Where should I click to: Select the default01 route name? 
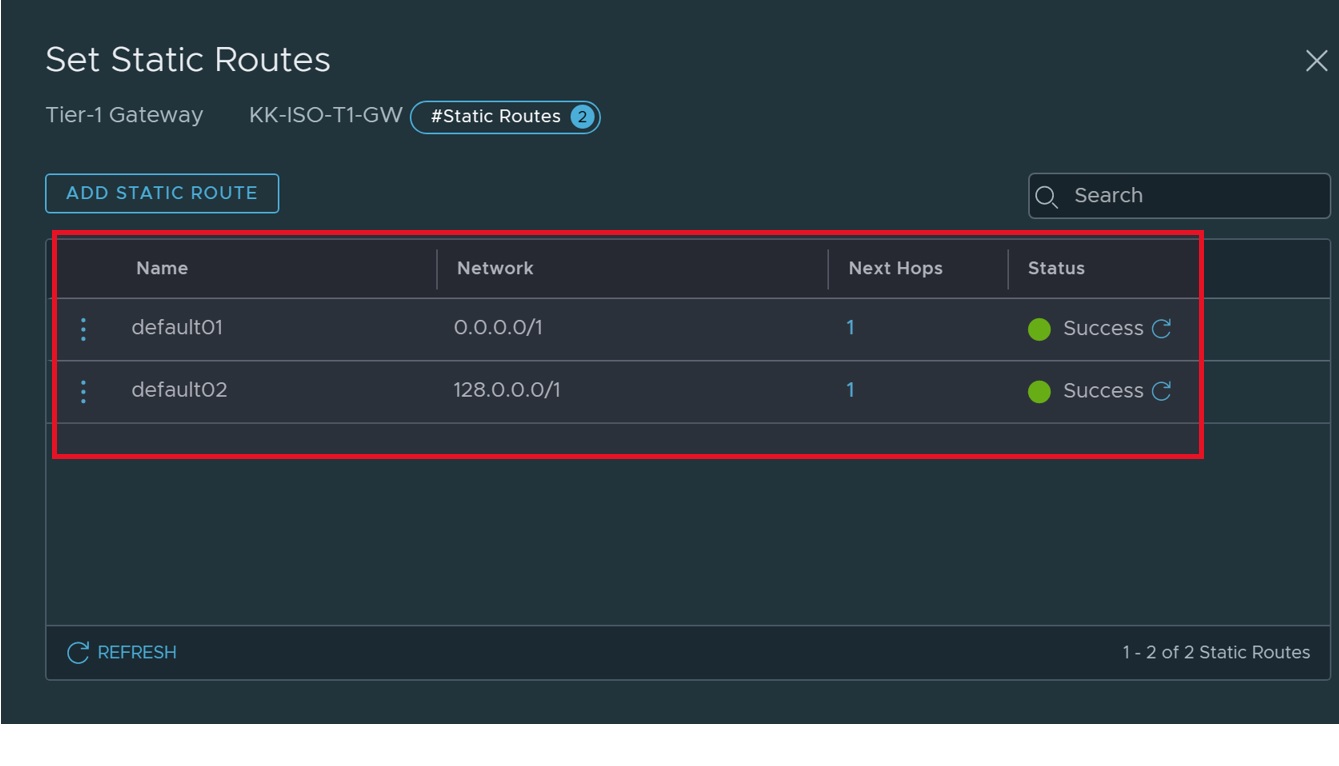pyautogui.click(x=177, y=328)
